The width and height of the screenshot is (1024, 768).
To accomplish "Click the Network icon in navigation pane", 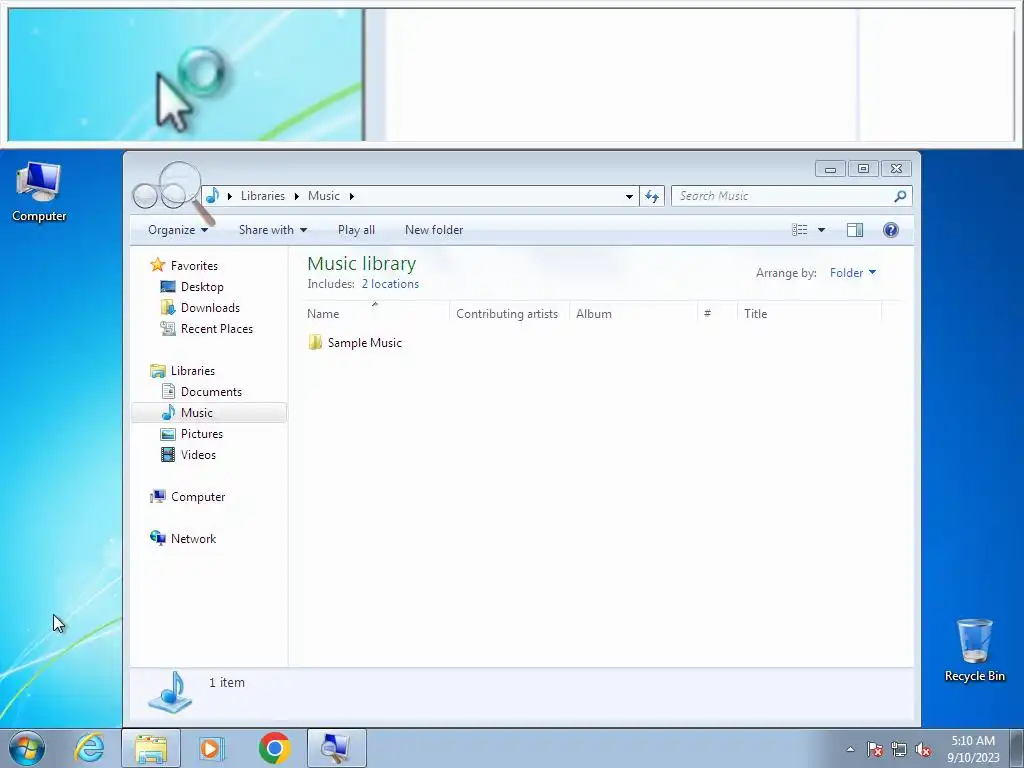I will tap(157, 538).
